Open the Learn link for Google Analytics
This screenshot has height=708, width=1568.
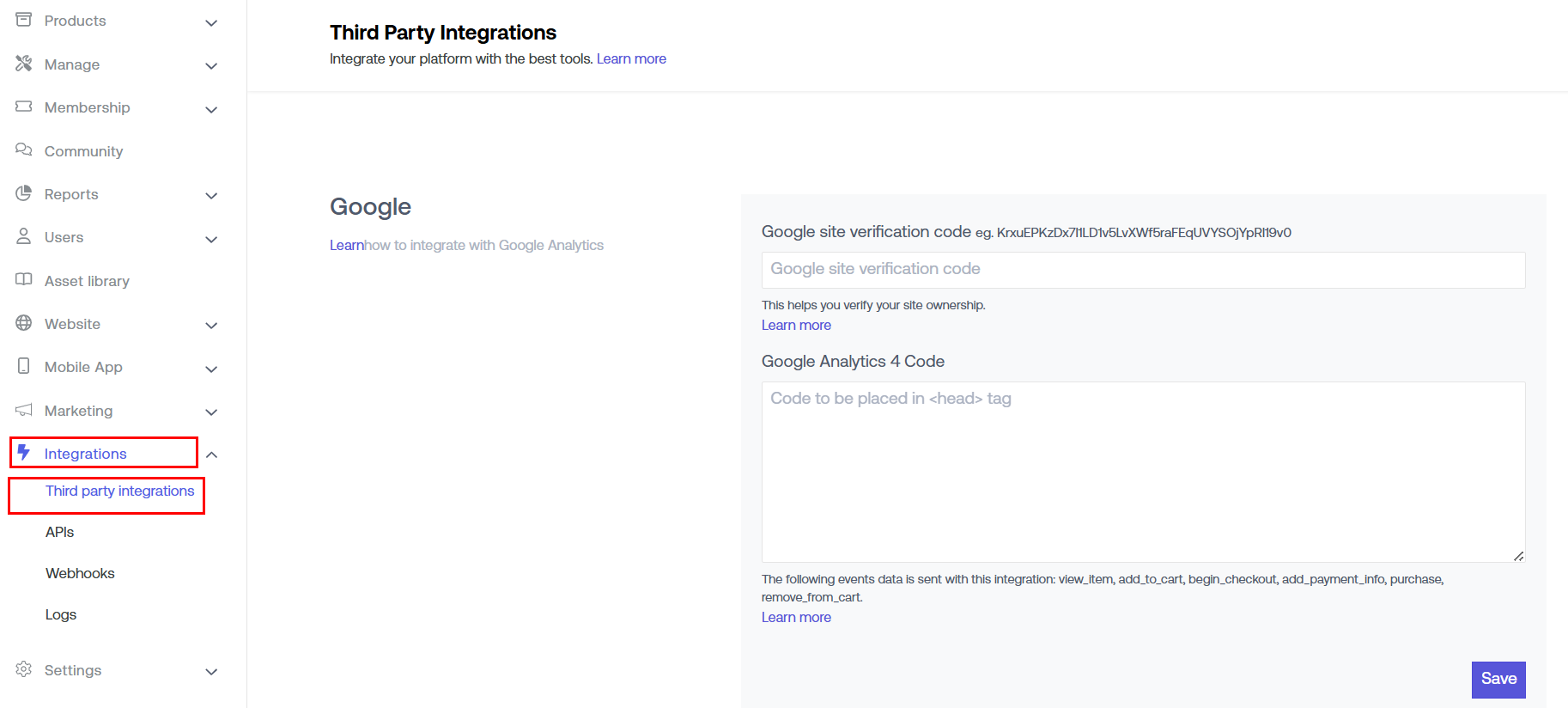[347, 246]
